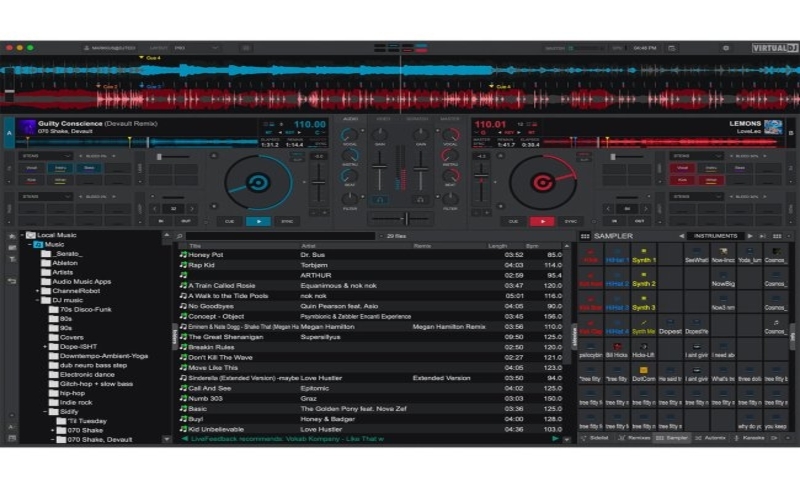Toggle the red Kick stem pad on the right deck
Image resolution: width=800 pixels, height=488 pixels.
point(682,180)
